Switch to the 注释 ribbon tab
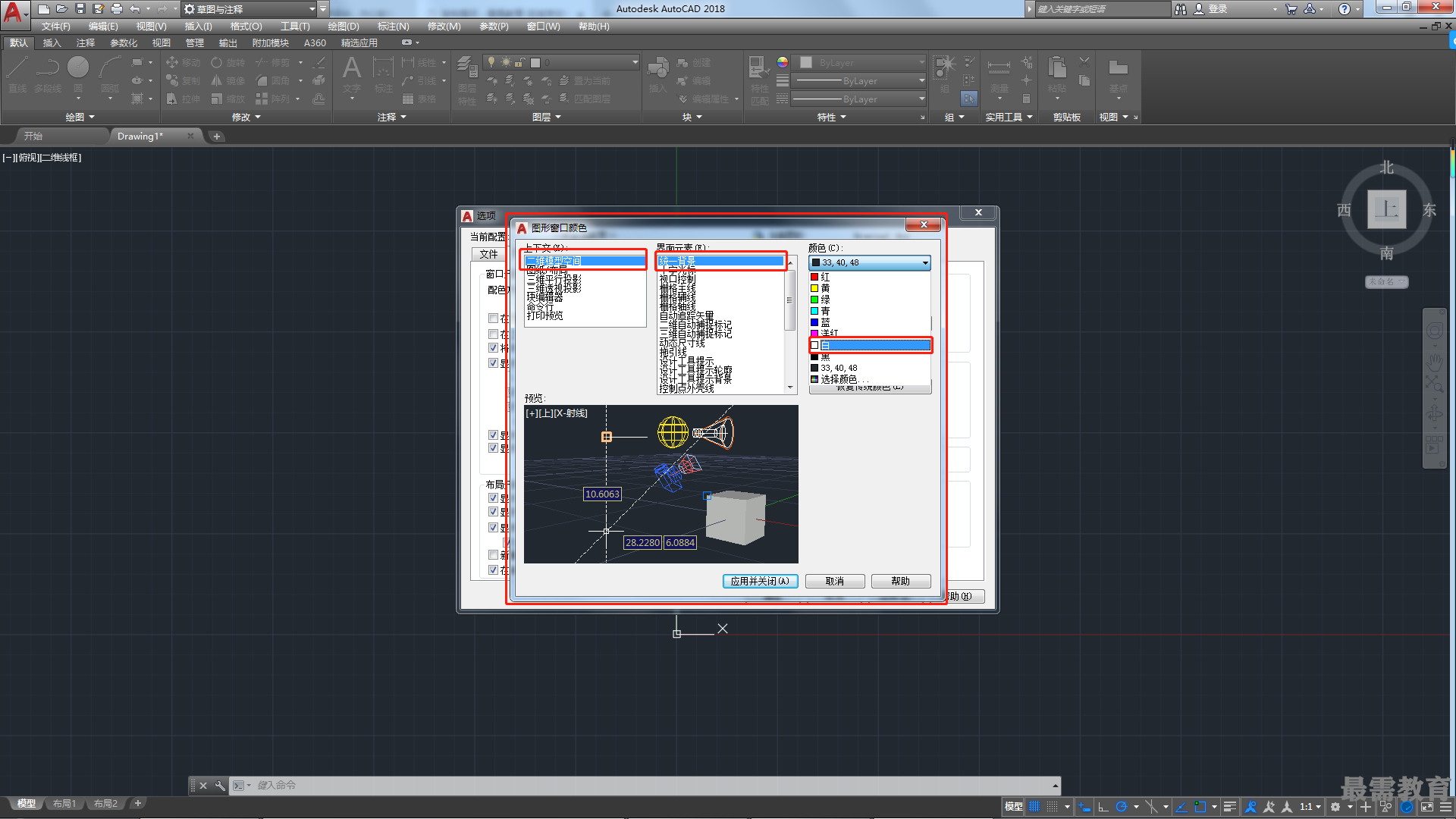1456x819 pixels. 86,43
